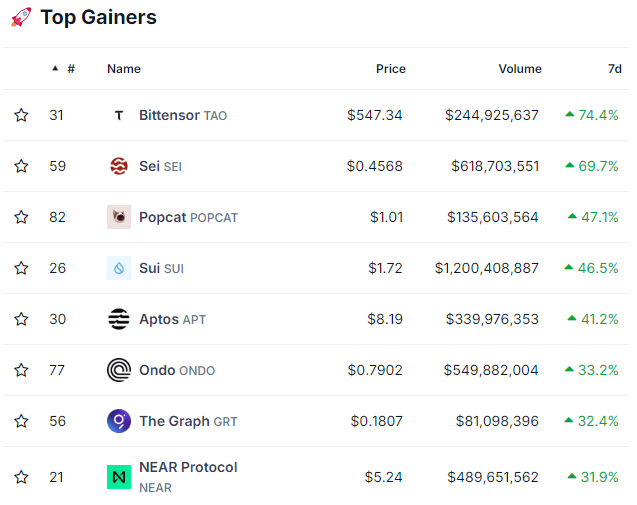The image size is (637, 505).
Task: Sort table by Volume column header
Action: 520,69
